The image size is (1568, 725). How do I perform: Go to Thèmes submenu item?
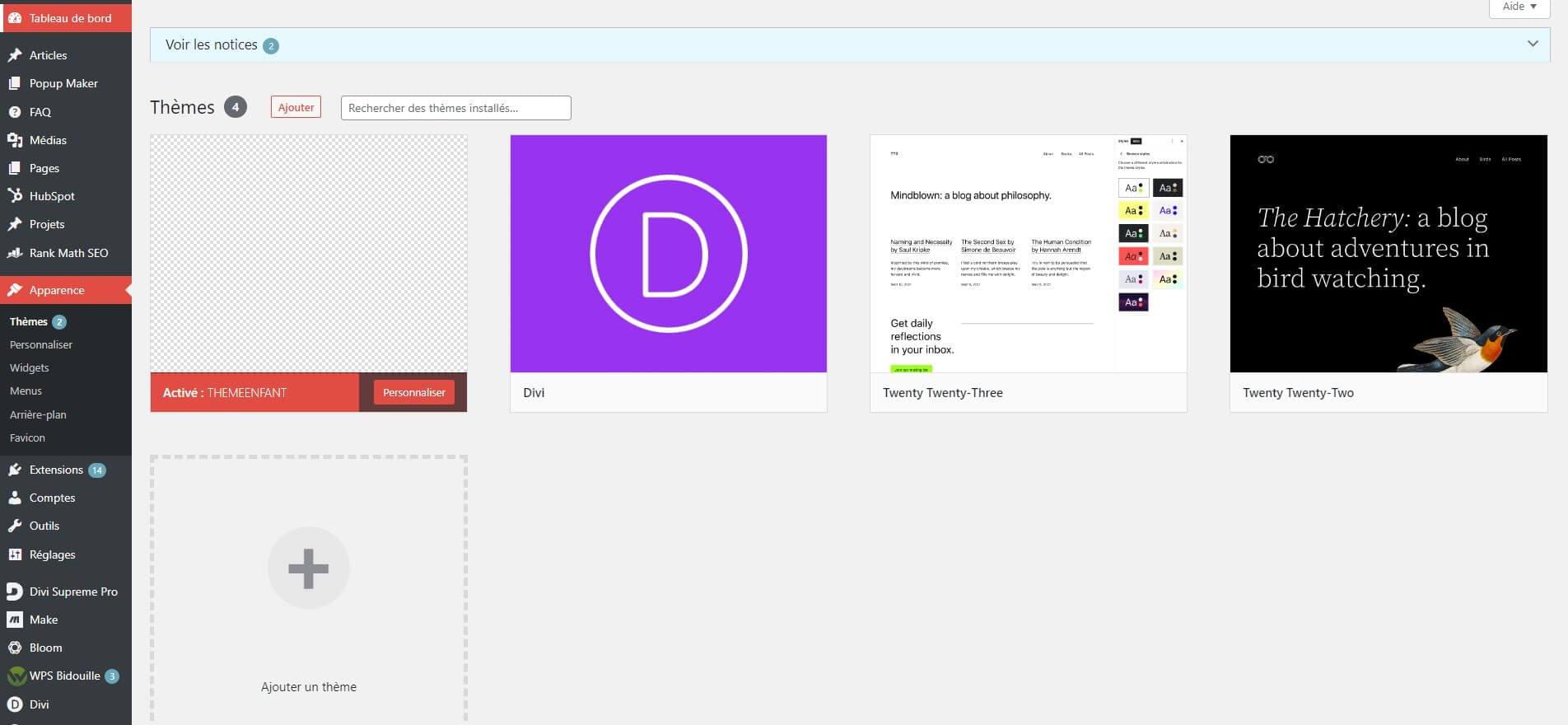29,321
